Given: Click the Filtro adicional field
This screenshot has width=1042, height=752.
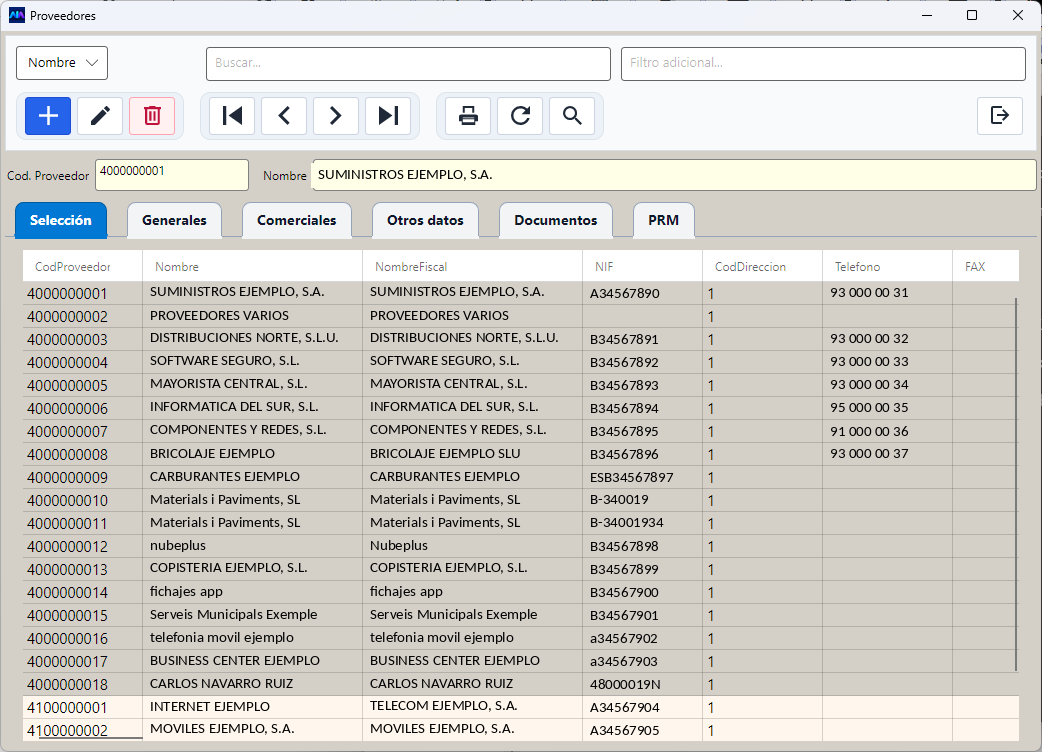Looking at the screenshot, I should coord(823,64).
